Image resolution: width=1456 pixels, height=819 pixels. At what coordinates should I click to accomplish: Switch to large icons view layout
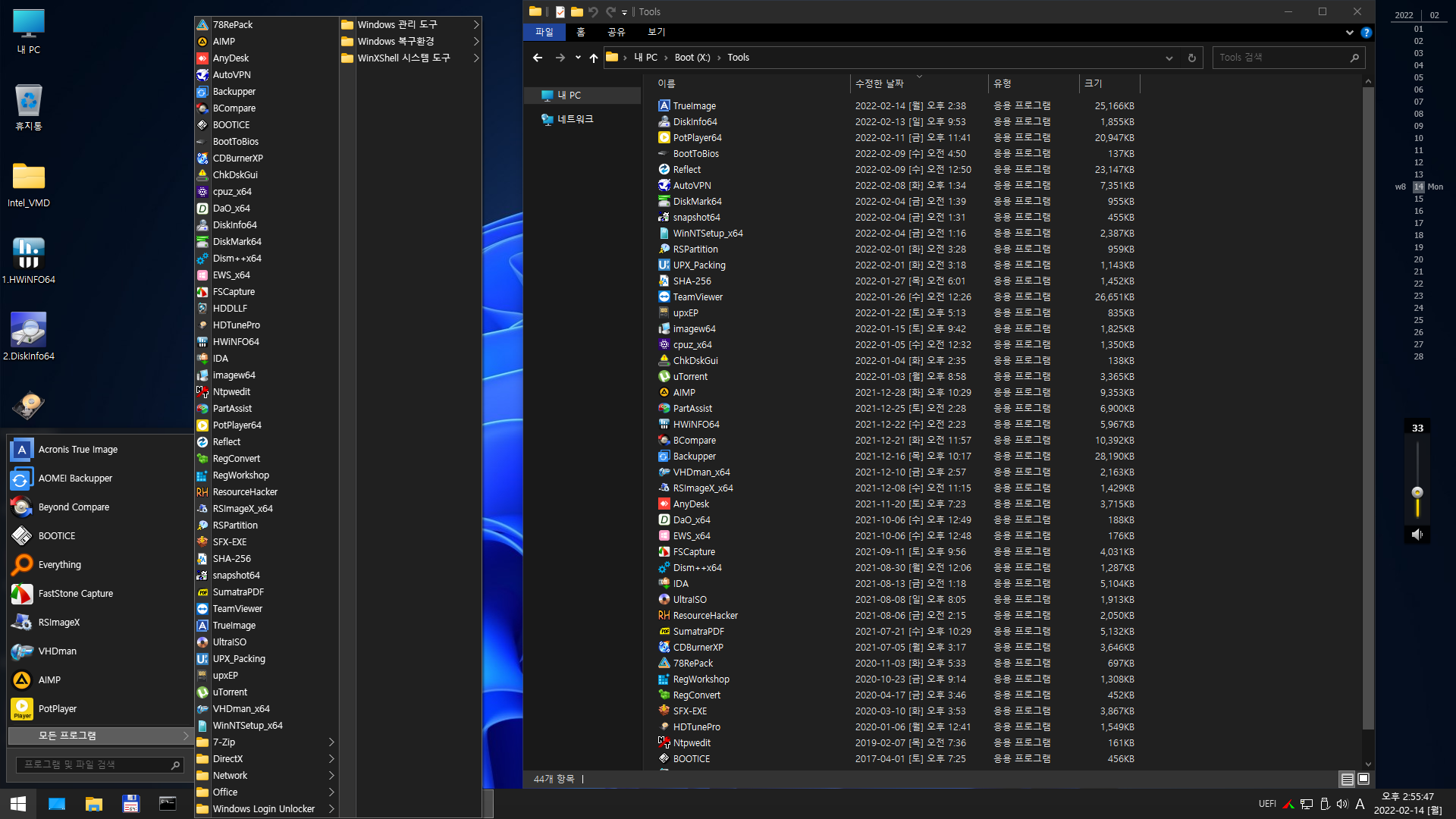[1363, 779]
